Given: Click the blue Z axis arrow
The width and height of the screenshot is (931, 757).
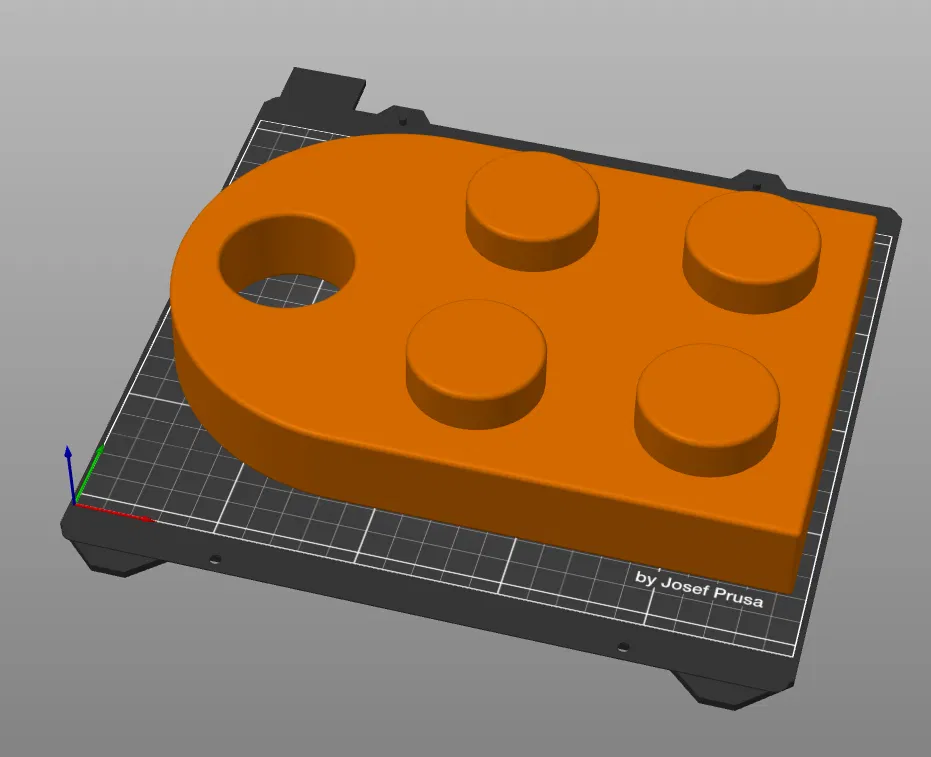Looking at the screenshot, I should coord(70,474).
